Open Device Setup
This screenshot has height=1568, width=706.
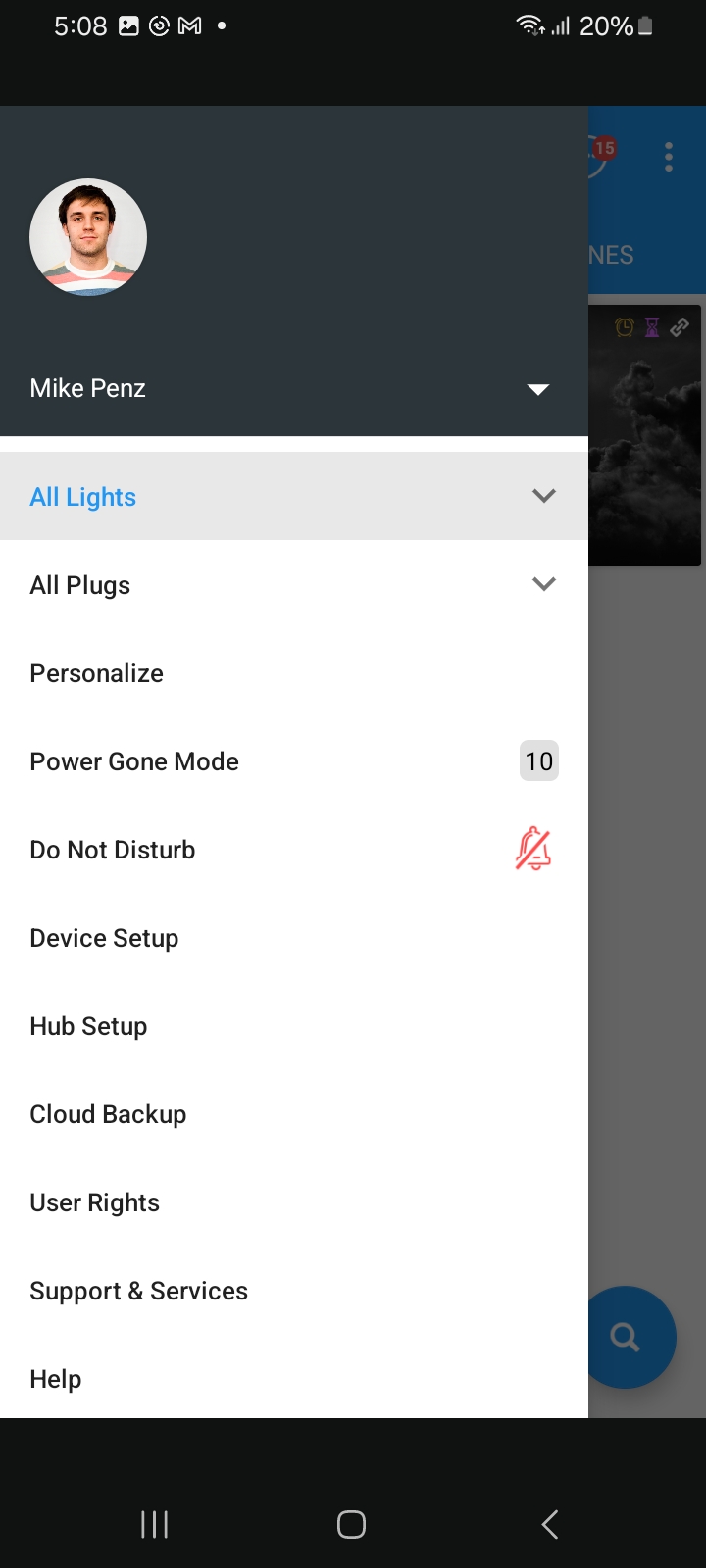click(x=104, y=938)
